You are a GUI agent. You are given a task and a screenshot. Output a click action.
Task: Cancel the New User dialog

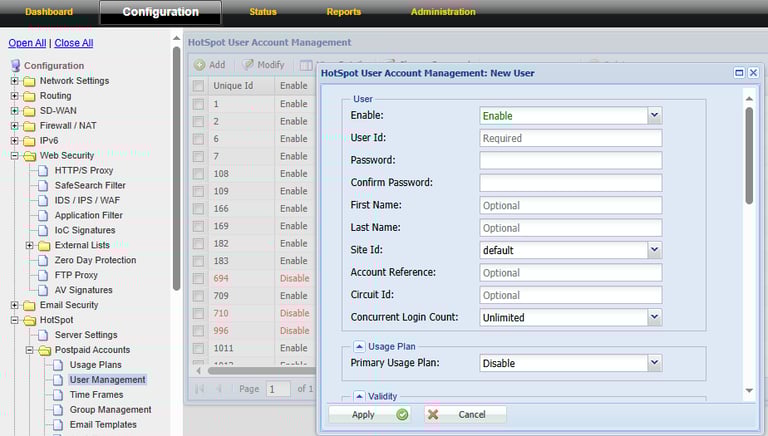coord(465,415)
